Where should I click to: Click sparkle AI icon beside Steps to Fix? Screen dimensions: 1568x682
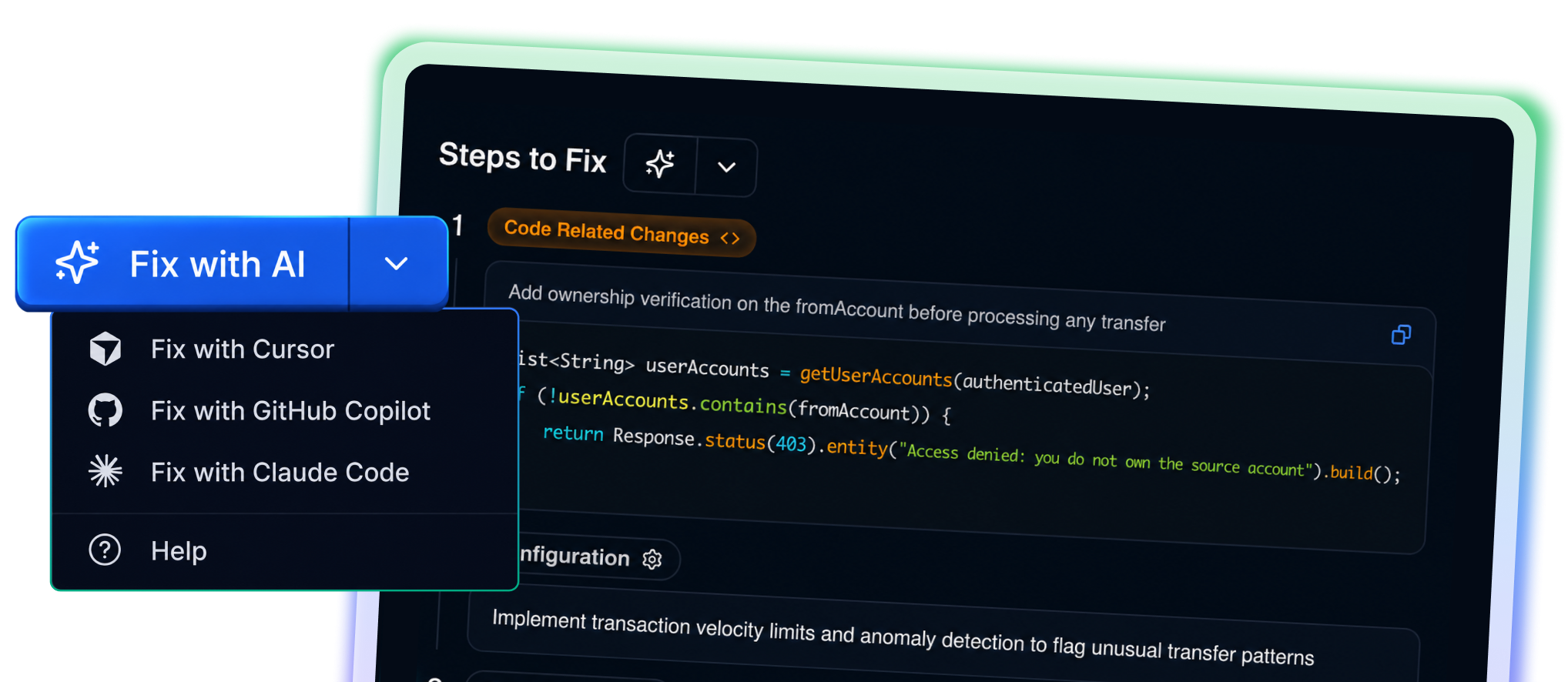660,163
